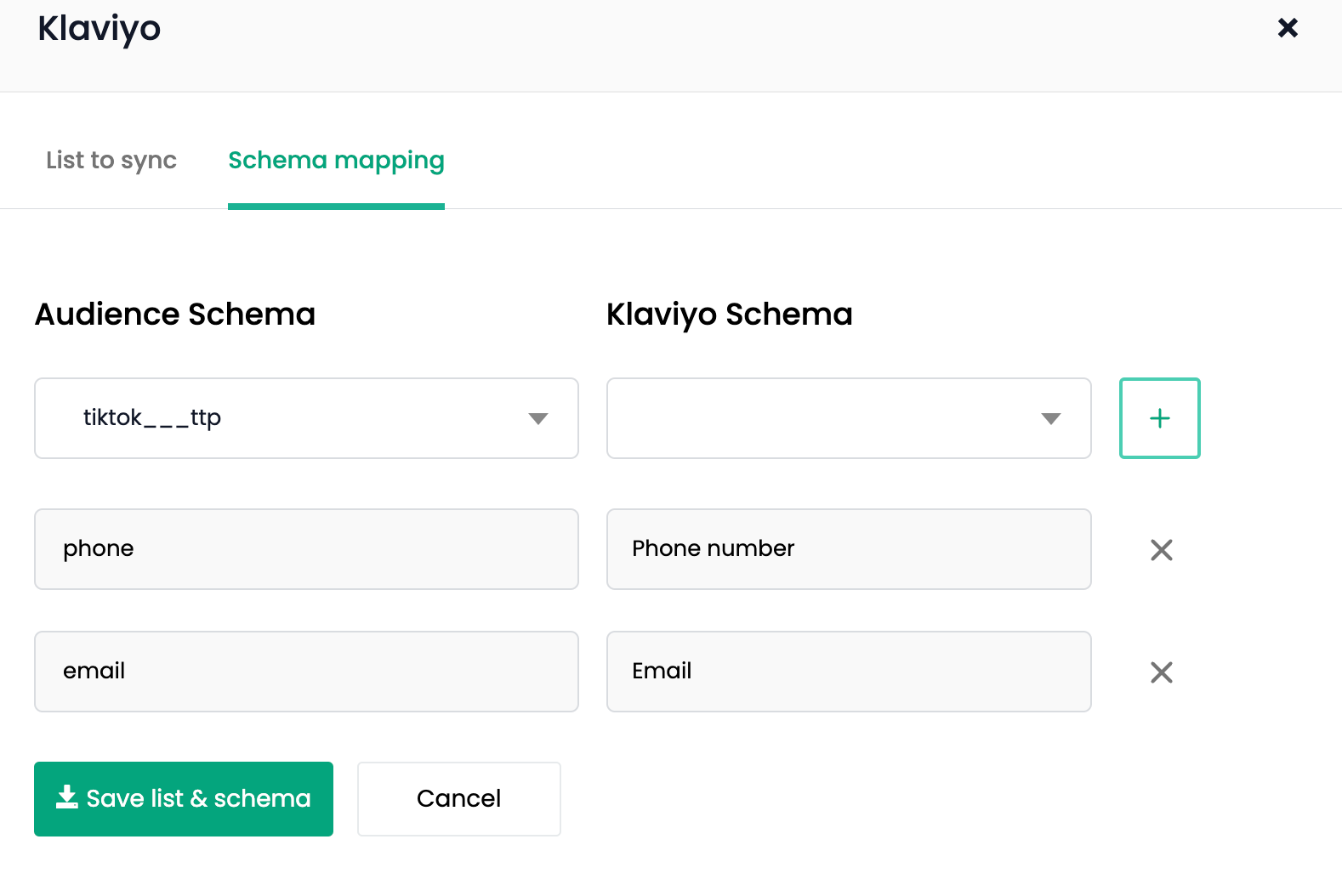Image resolution: width=1342 pixels, height=896 pixels.
Task: Select the Email field under Klaviyo Schema
Action: click(848, 672)
